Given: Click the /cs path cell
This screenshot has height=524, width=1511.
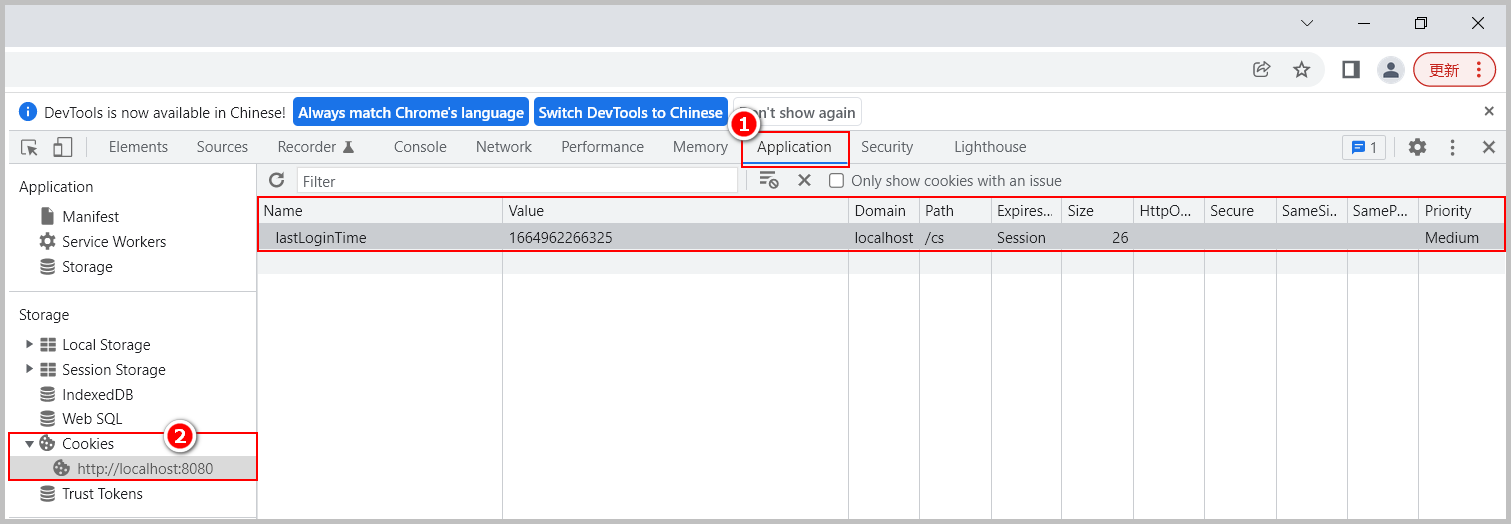Looking at the screenshot, I should (x=955, y=238).
